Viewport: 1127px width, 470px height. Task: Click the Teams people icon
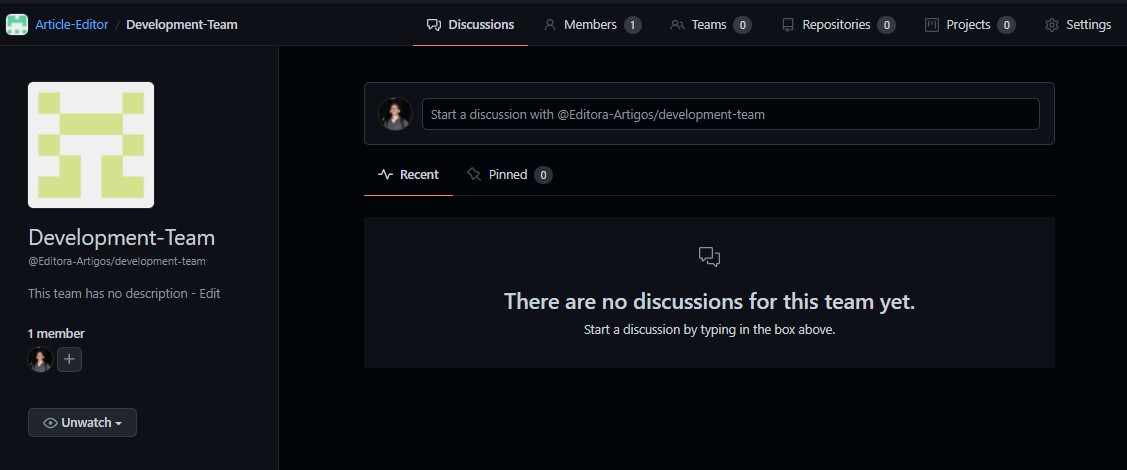point(676,25)
